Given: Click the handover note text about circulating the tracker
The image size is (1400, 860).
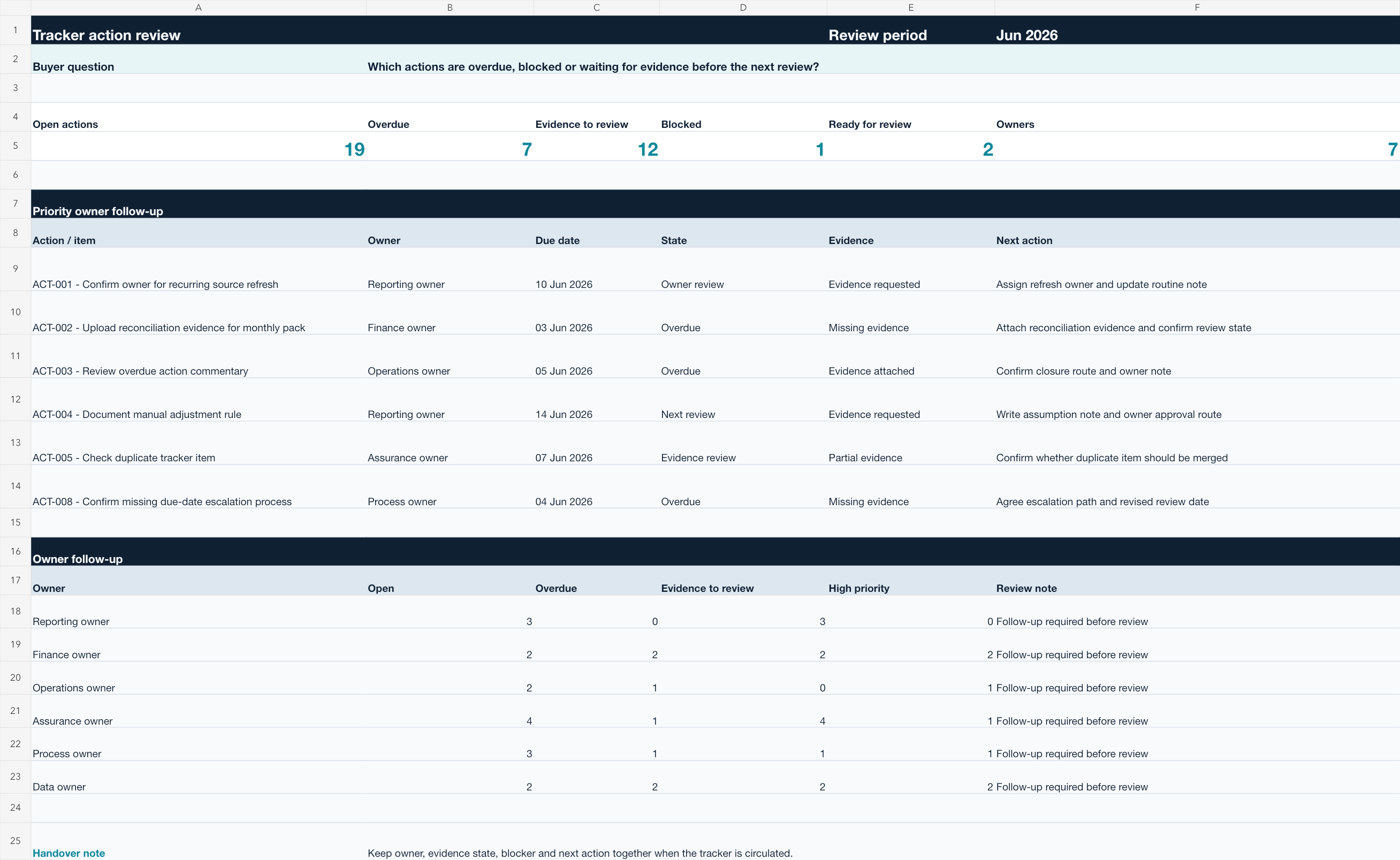Looking at the screenshot, I should click(580, 853).
